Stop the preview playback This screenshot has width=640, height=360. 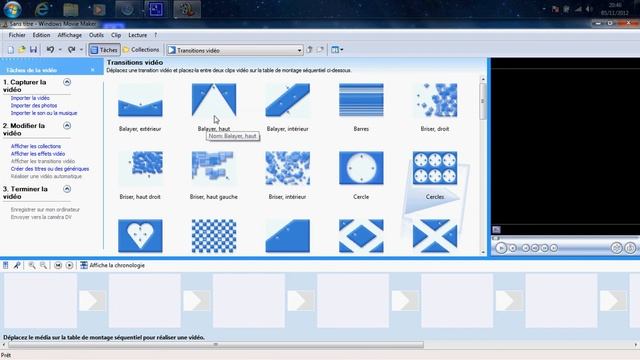point(513,248)
